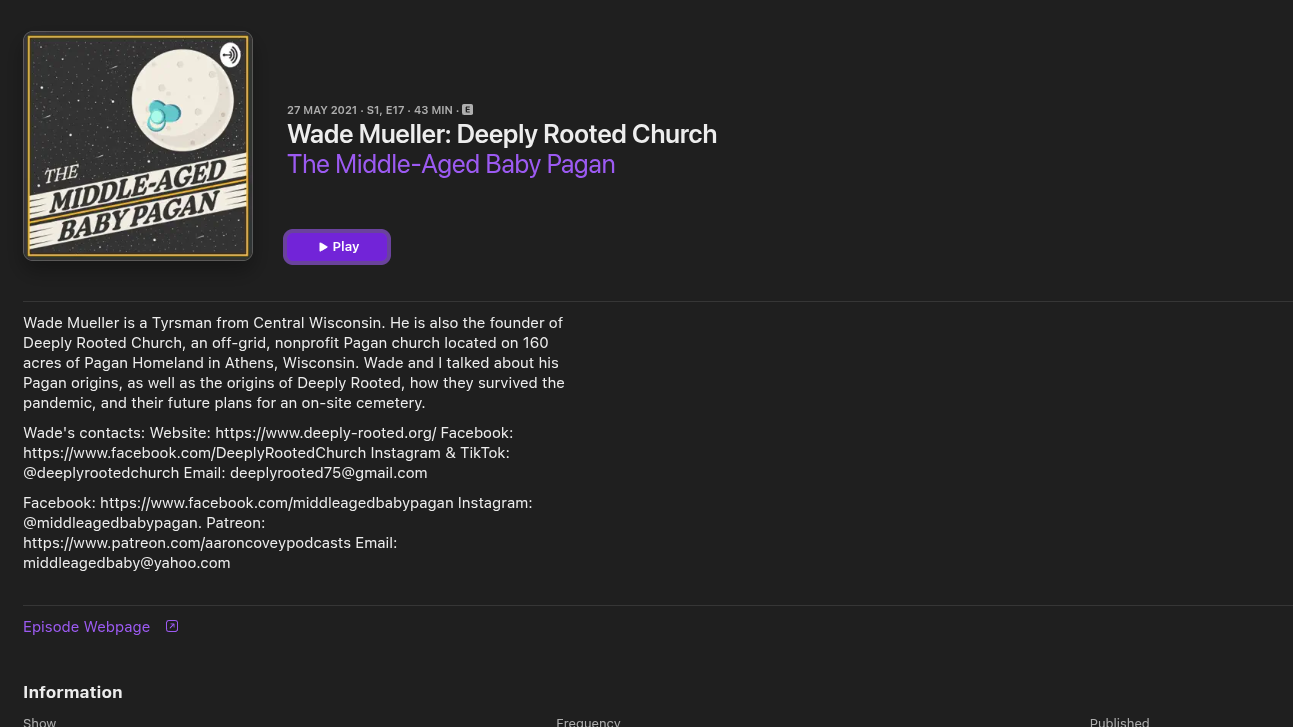Click the 'Published' label under Information
This screenshot has width=1293, height=727.
(1119, 722)
